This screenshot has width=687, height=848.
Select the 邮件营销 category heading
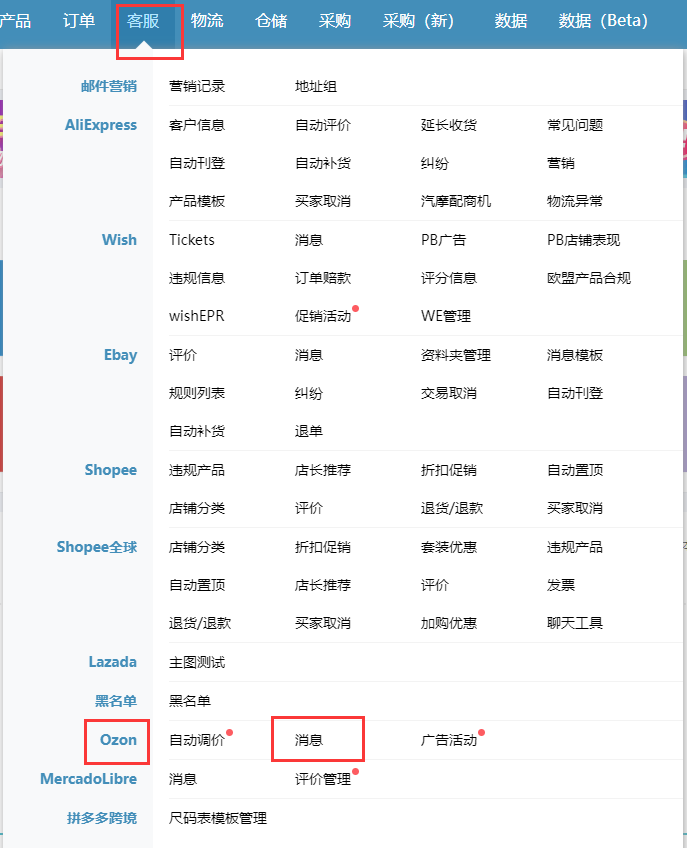(109, 87)
